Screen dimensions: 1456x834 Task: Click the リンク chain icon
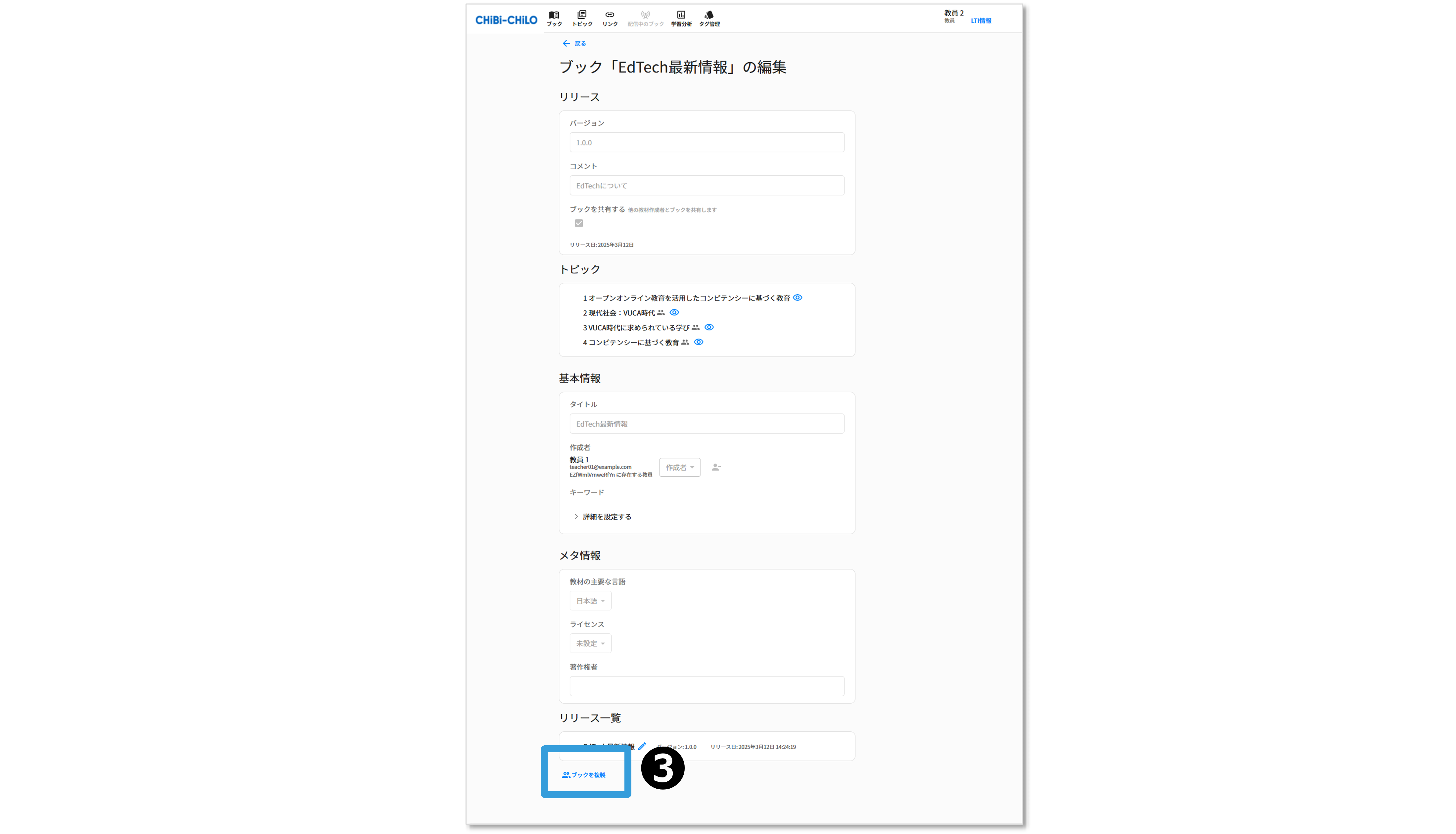610,18
